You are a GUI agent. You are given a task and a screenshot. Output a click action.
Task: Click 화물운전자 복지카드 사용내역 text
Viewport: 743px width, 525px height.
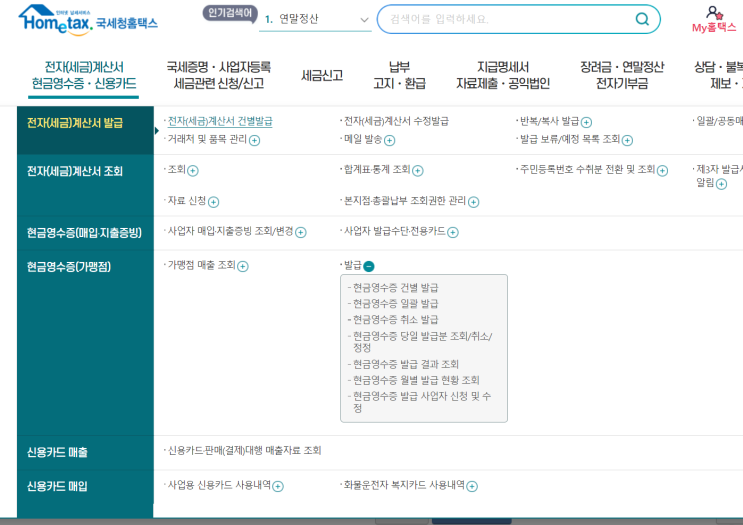404,485
